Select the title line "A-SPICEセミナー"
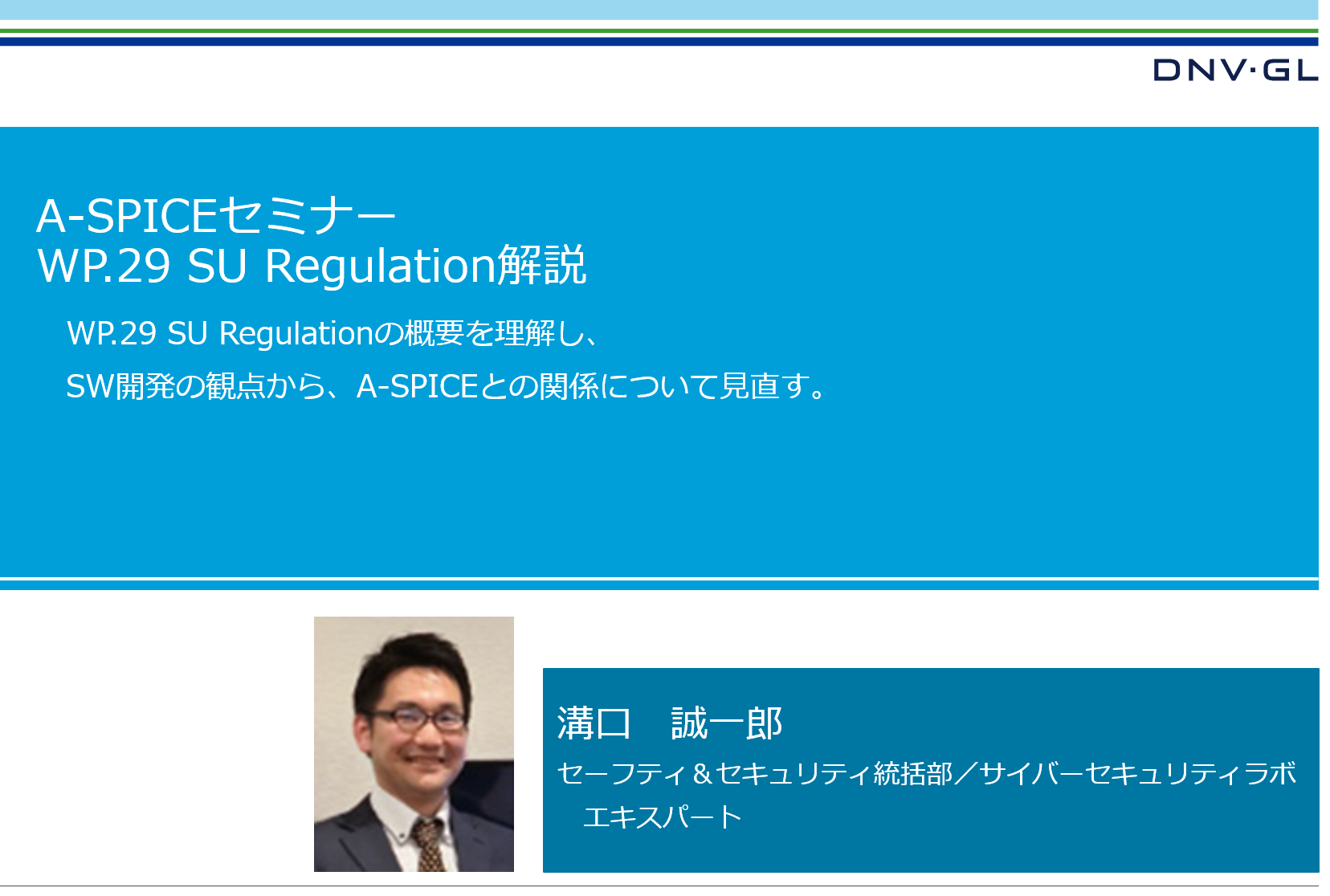Screen dimensions: 1330x896 [217, 216]
